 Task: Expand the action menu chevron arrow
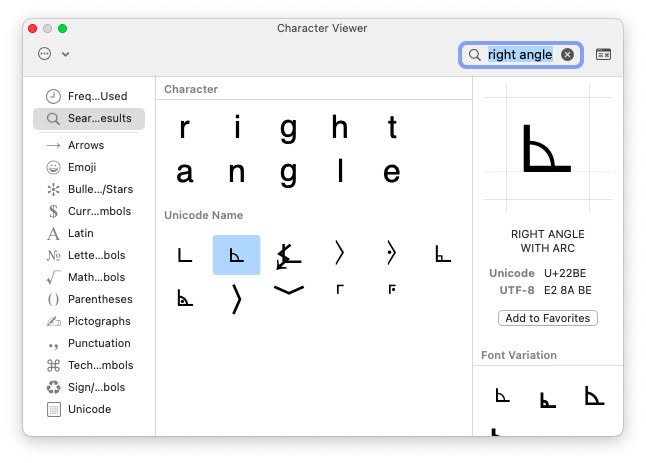66,54
